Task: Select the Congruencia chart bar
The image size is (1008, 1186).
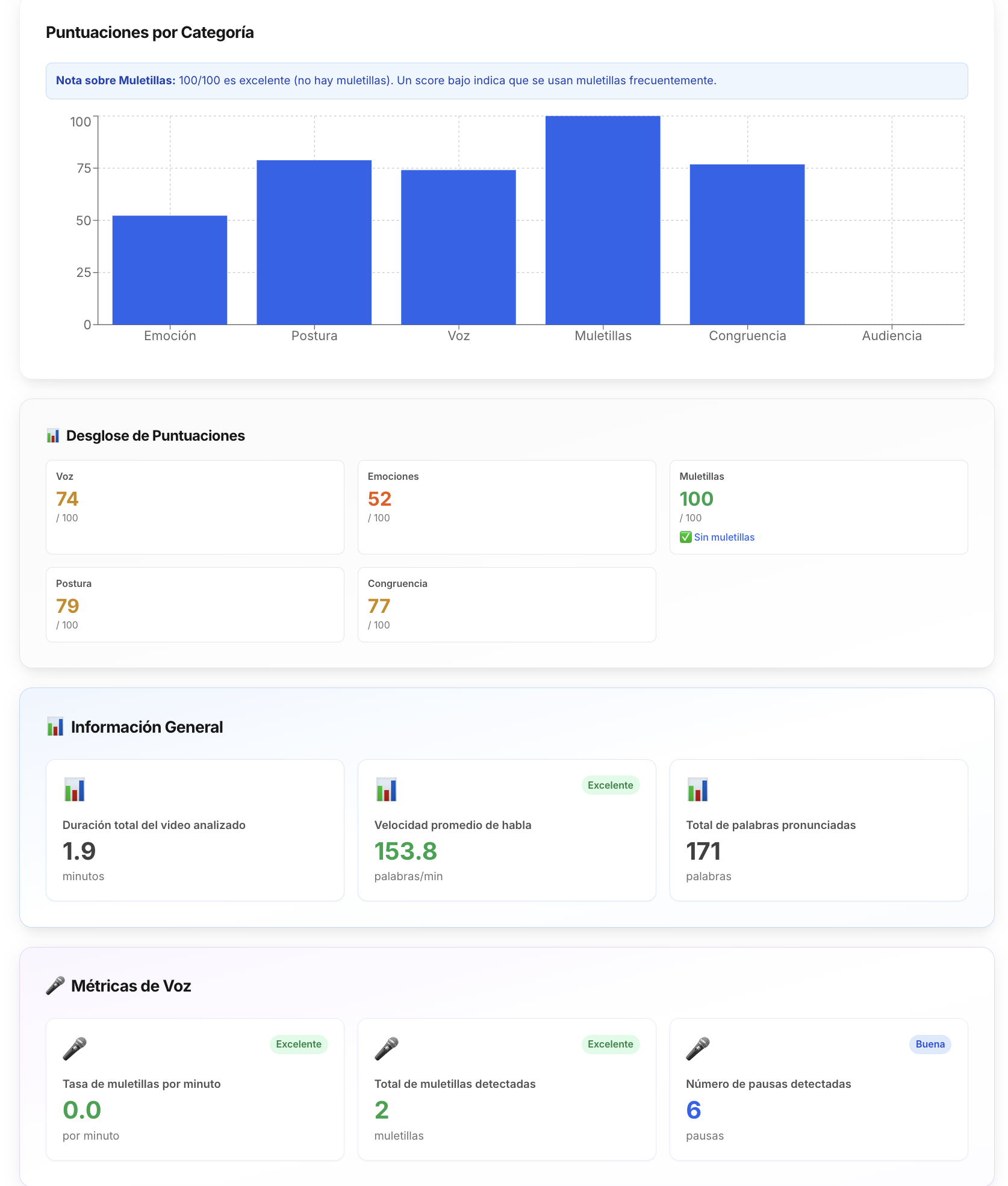Action: click(x=747, y=244)
